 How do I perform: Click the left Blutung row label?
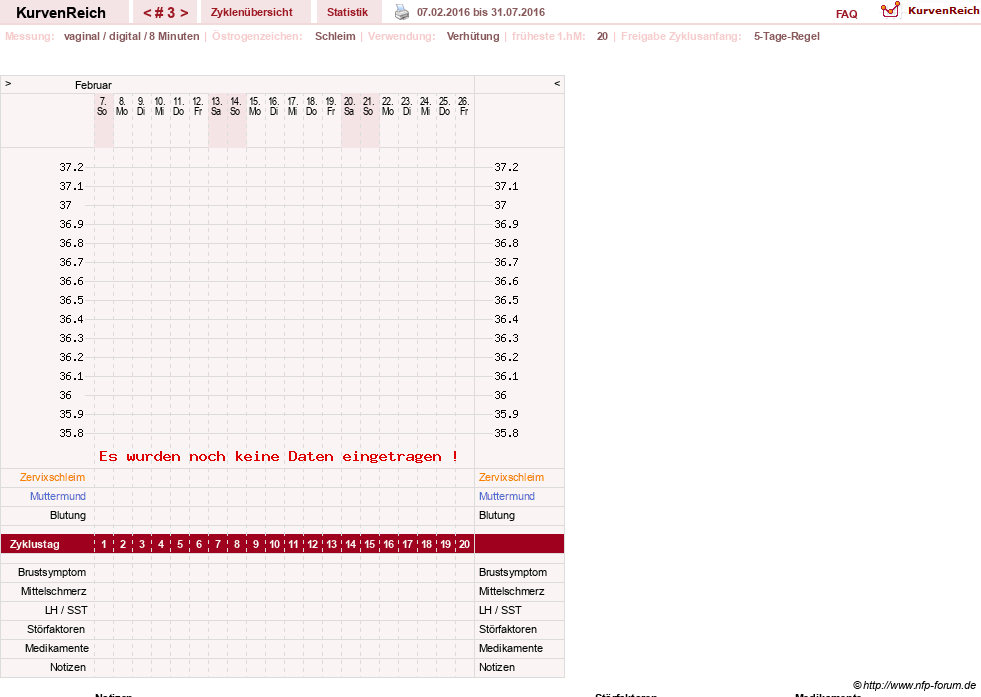[68, 516]
